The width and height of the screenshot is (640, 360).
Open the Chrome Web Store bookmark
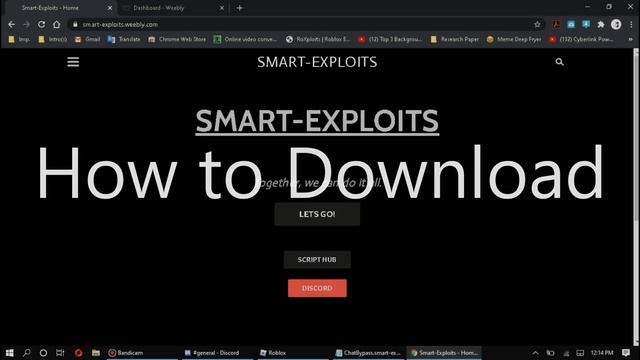[177, 40]
